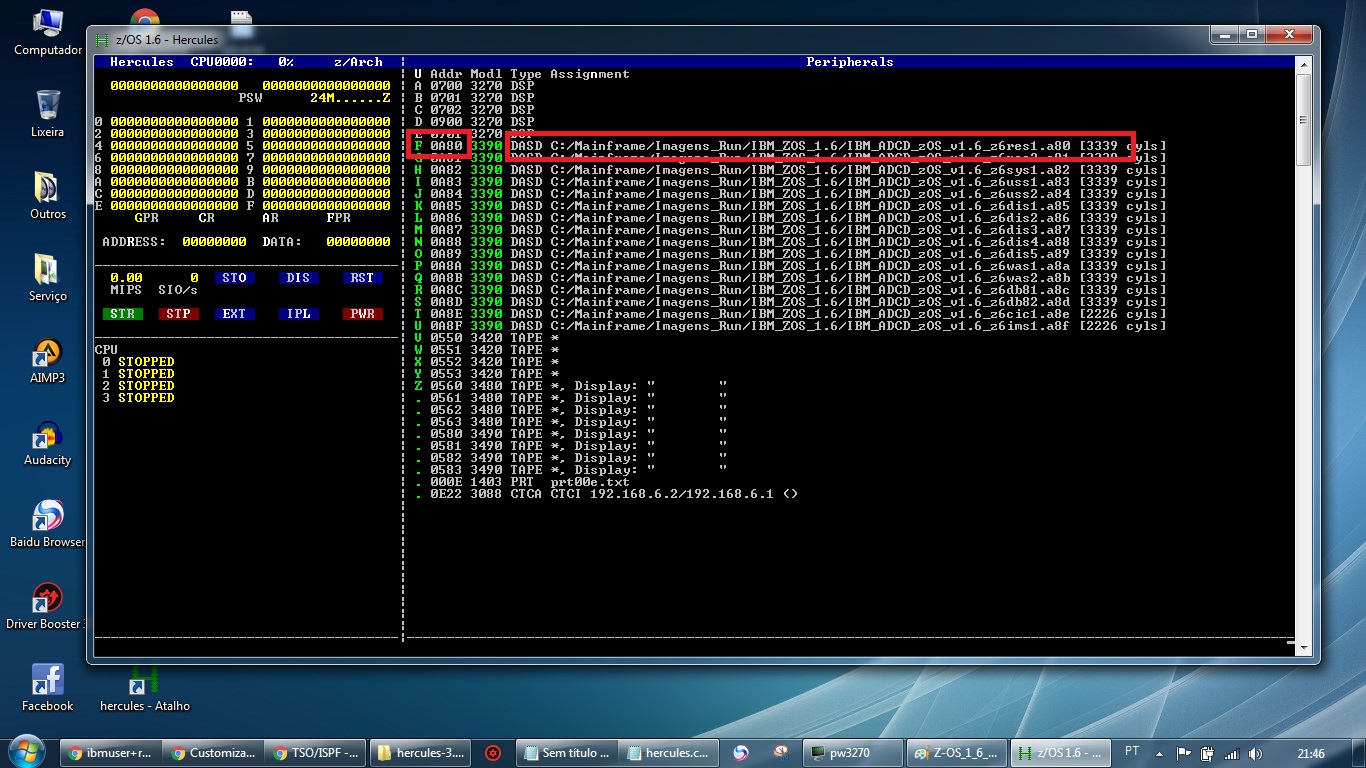Image resolution: width=1366 pixels, height=768 pixels.
Task: Click the red STP stop button
Action: point(178,314)
